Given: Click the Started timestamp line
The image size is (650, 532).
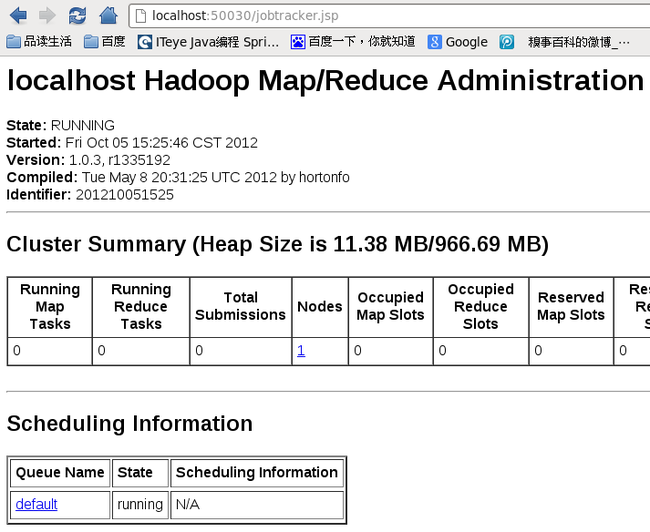Looking at the screenshot, I should [x=132, y=143].
